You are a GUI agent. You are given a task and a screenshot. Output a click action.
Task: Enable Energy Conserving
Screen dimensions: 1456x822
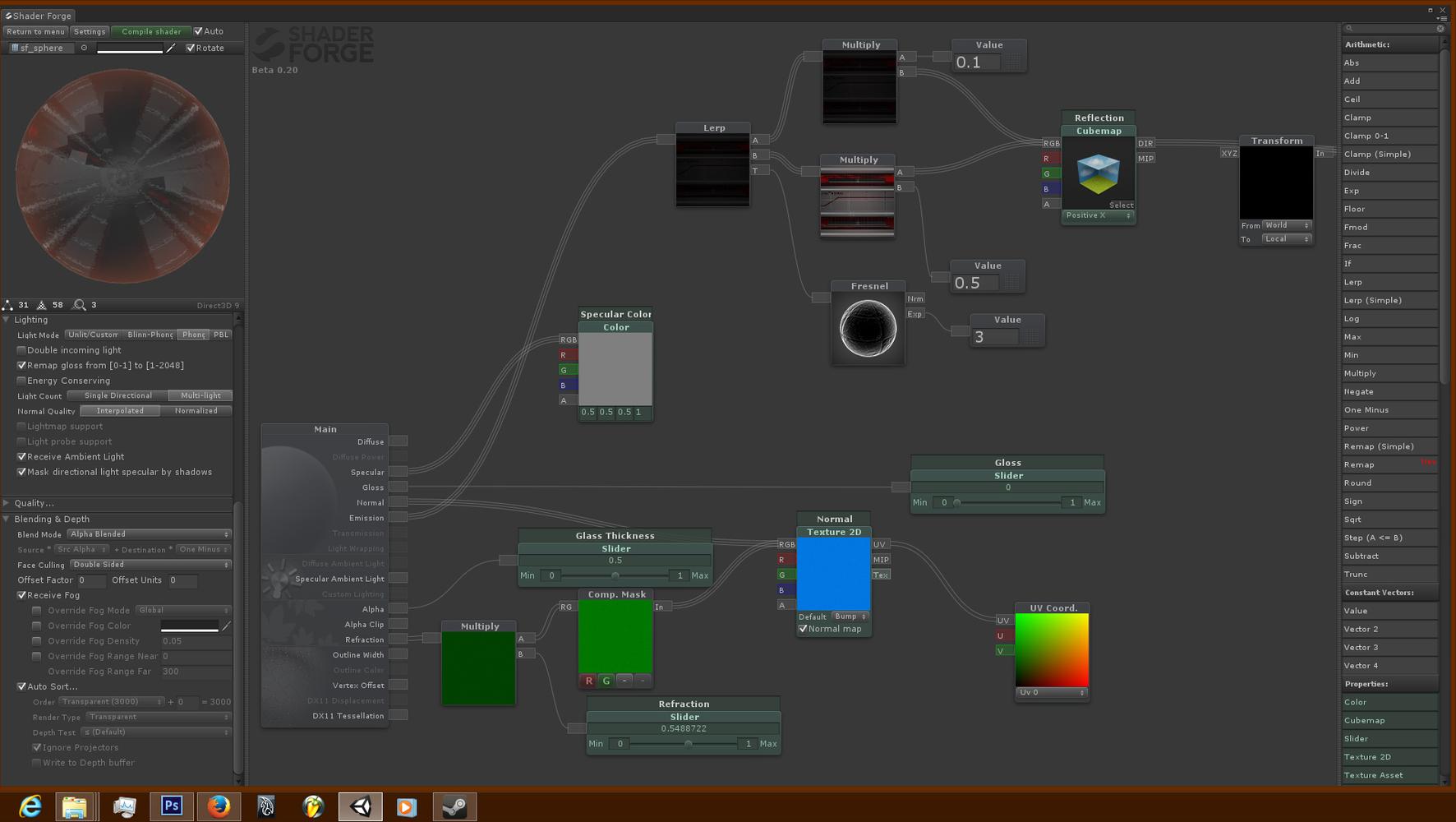[x=21, y=381]
